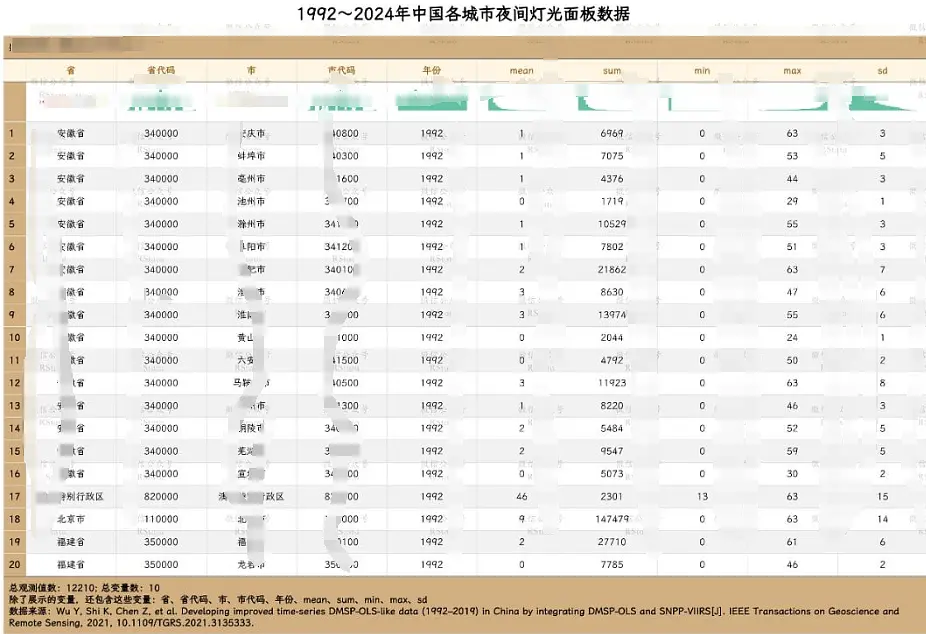Click the city cell 蚌埠市
This screenshot has height=634, width=926.
coord(251,156)
